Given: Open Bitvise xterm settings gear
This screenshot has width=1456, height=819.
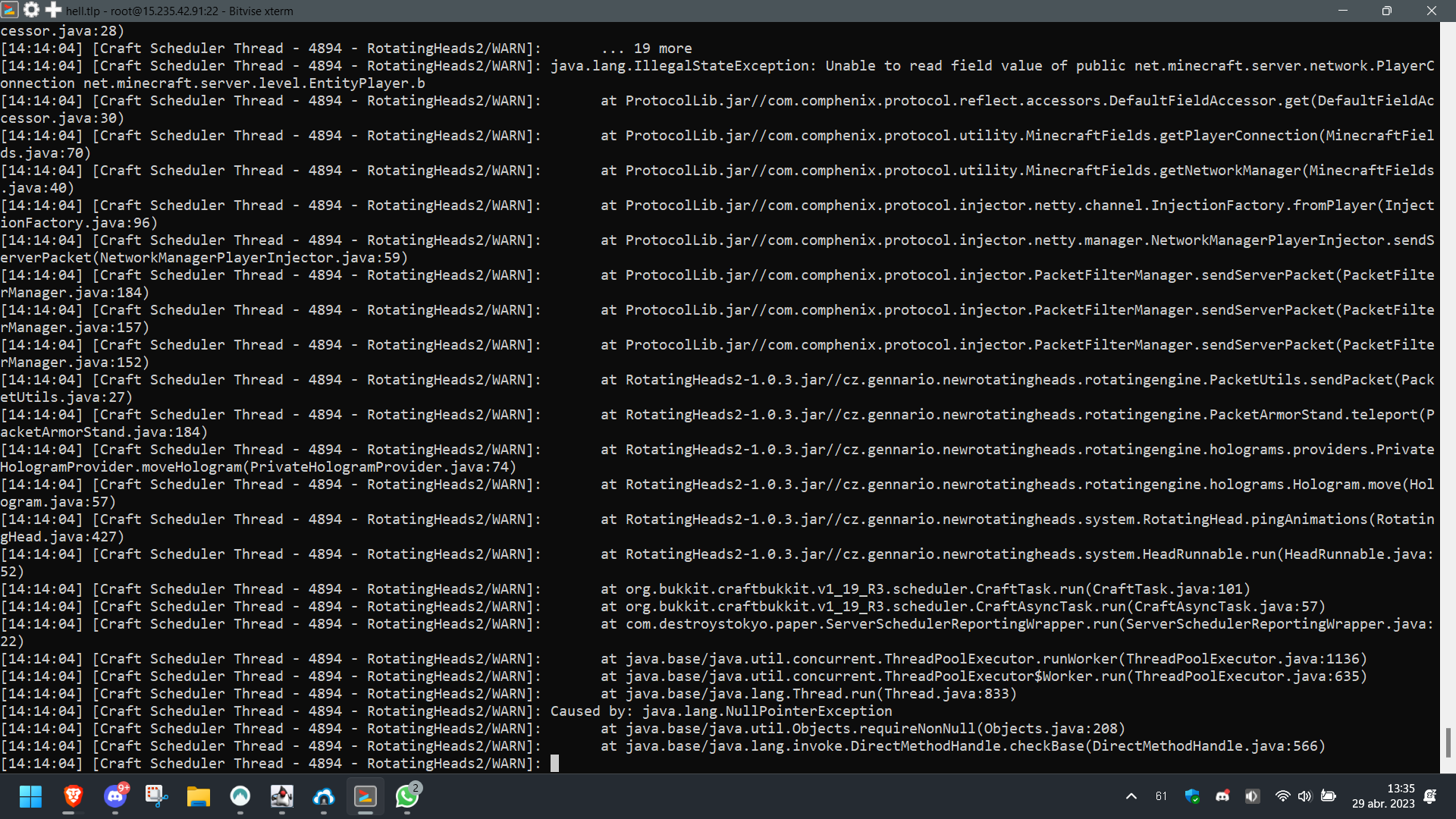Looking at the screenshot, I should click(31, 11).
